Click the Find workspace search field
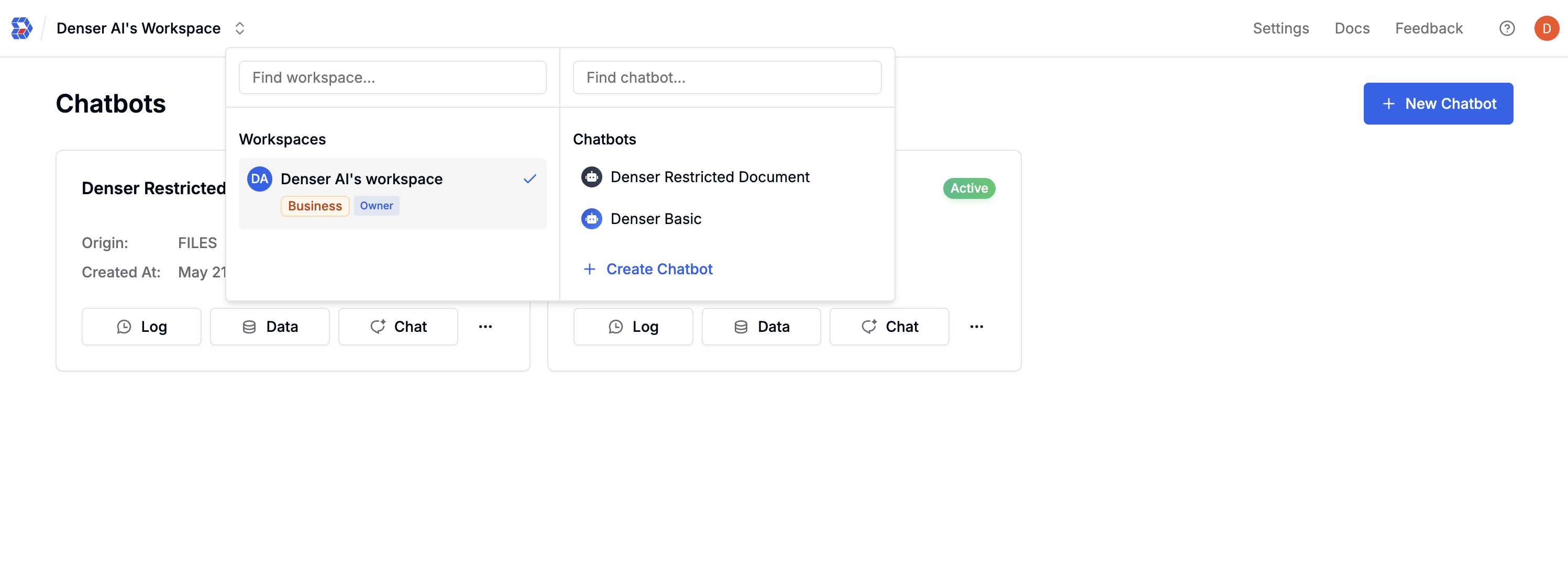Image resolution: width=1568 pixels, height=581 pixels. click(393, 77)
